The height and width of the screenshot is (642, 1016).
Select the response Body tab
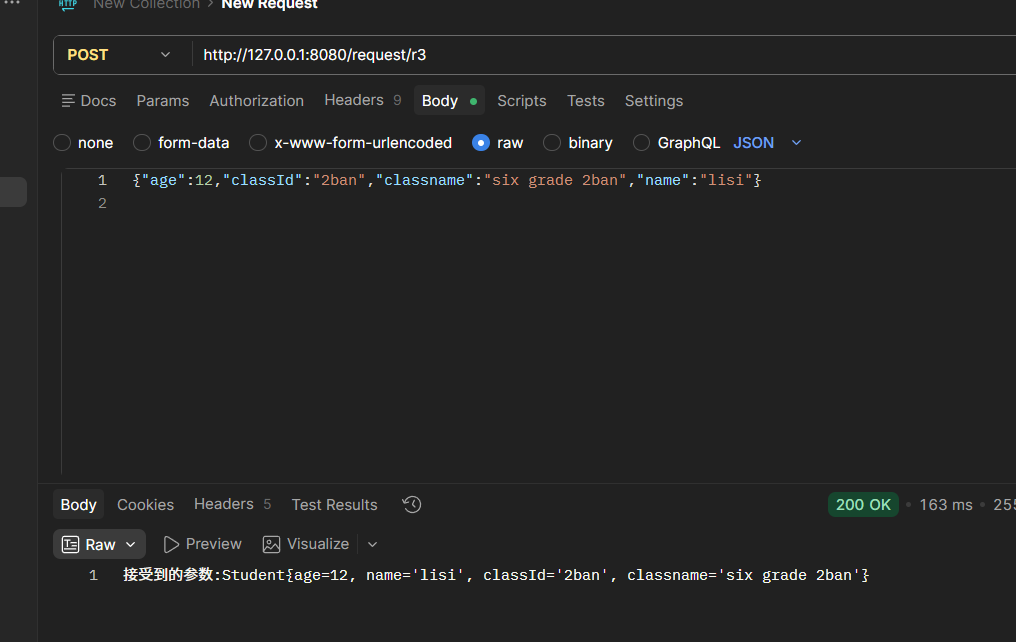coord(78,505)
